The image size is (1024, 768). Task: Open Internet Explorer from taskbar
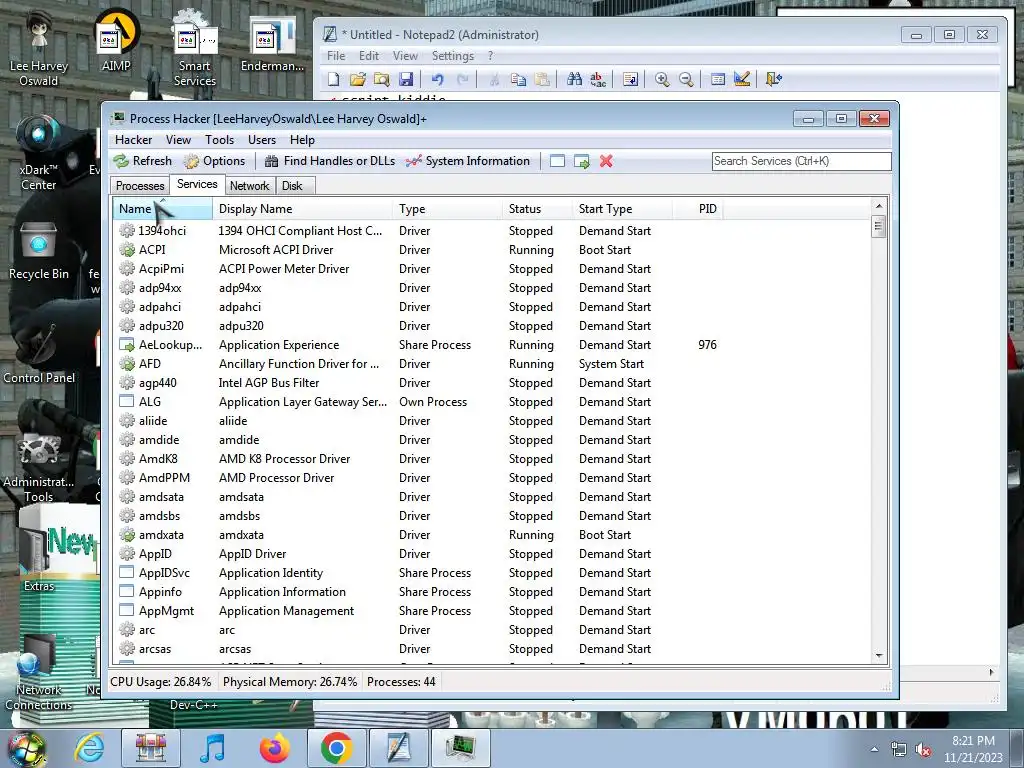89,748
